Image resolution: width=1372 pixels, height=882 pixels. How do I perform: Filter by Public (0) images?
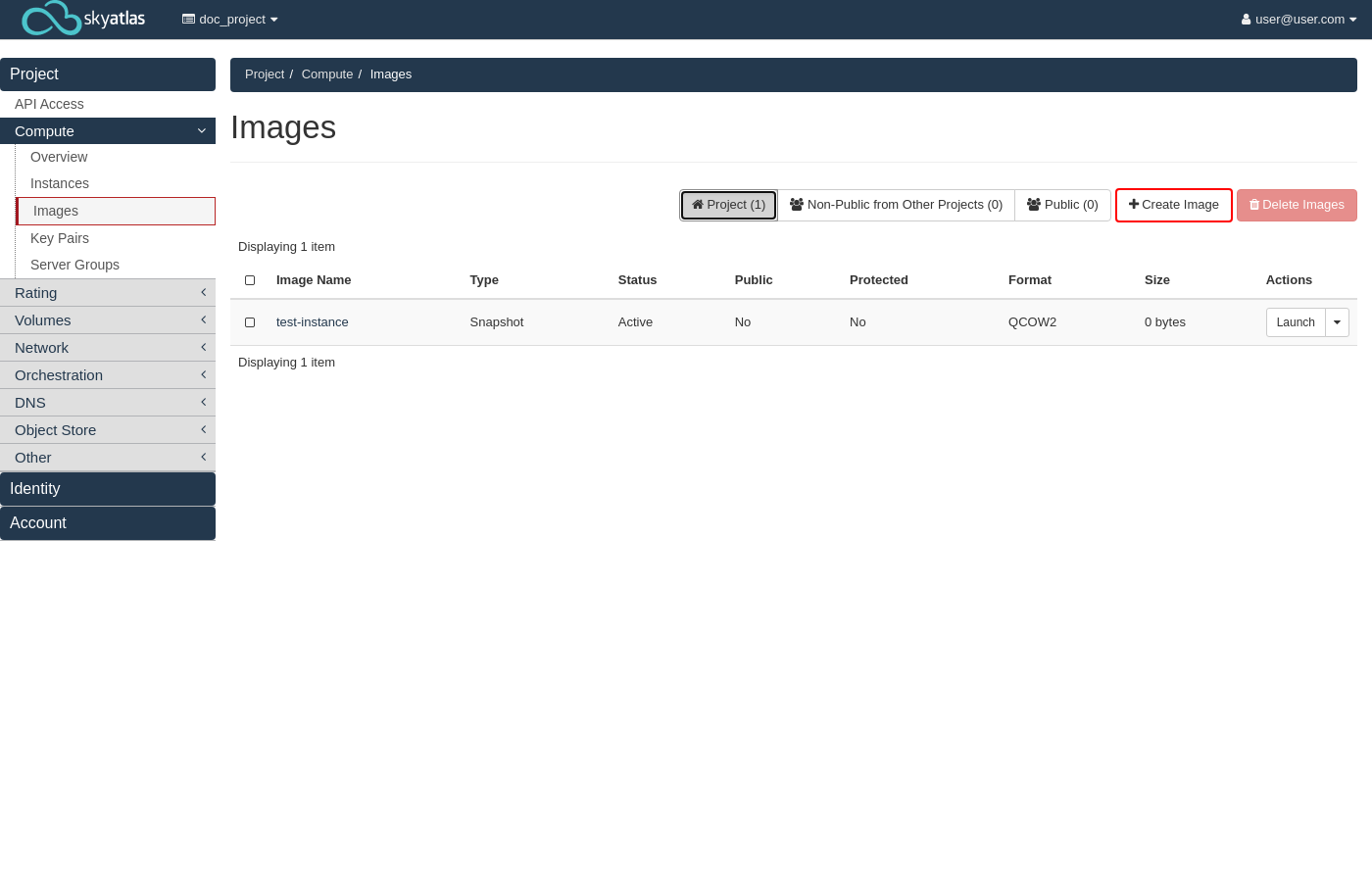click(x=1062, y=205)
